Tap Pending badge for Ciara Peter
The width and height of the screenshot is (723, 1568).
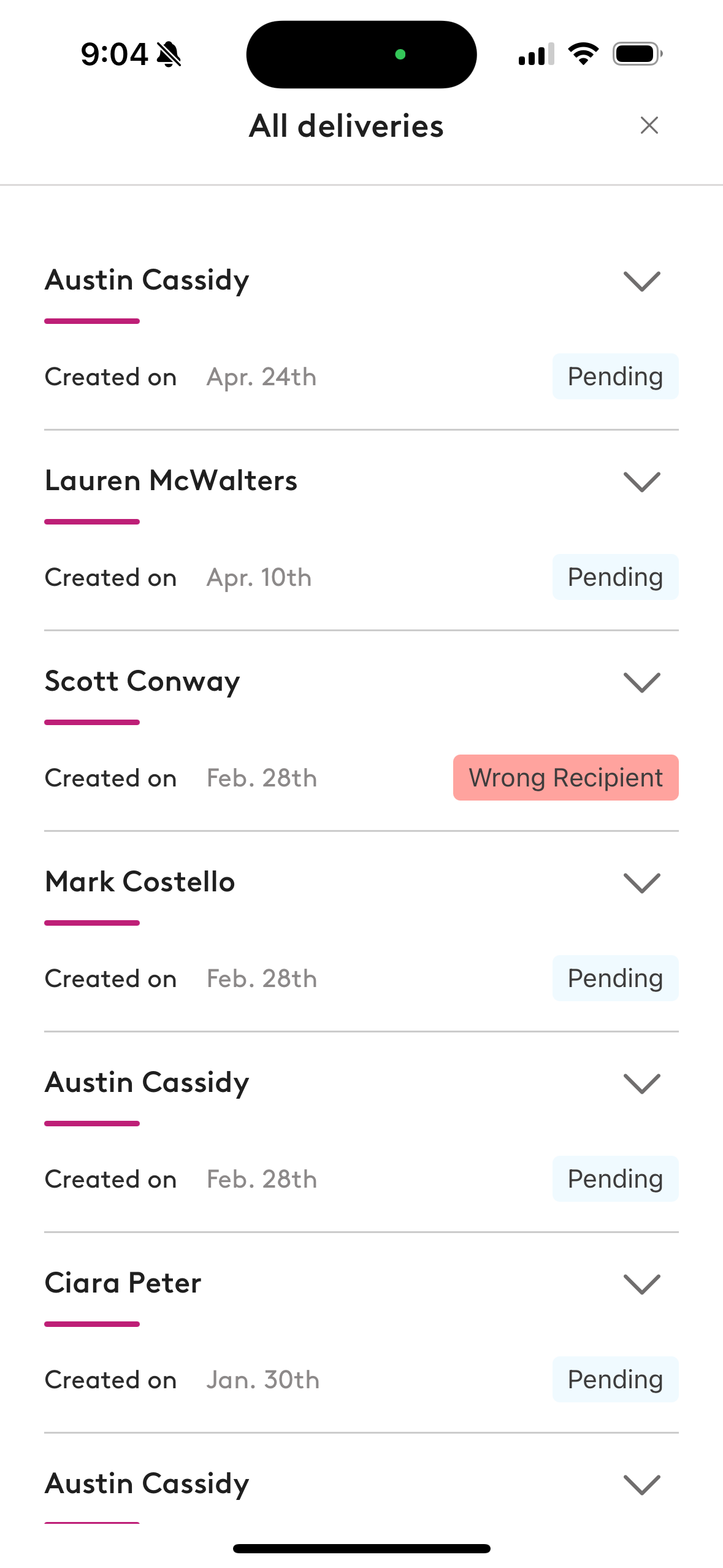click(615, 1379)
